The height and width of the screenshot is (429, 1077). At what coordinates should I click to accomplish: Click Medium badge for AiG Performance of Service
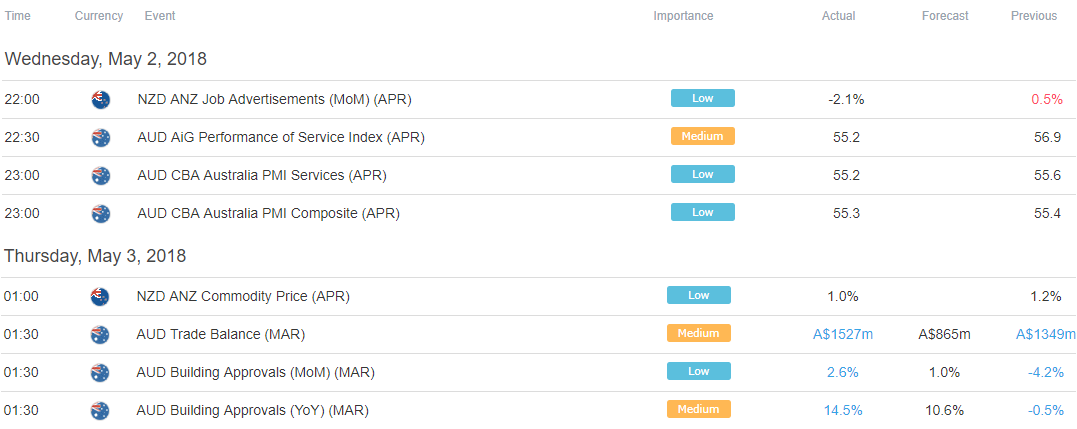pyautogui.click(x=703, y=136)
